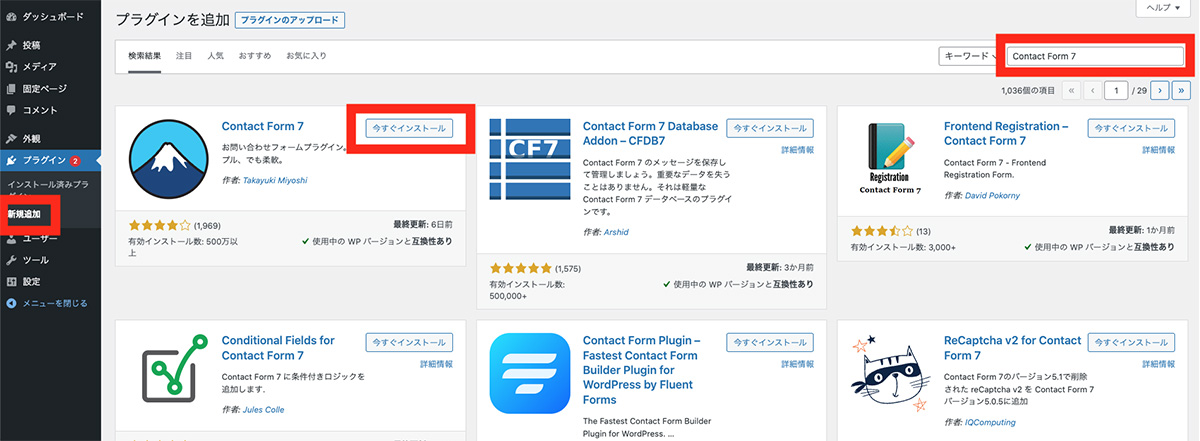Open 詳細情報 for Frontend Registration plugin

1158,150
